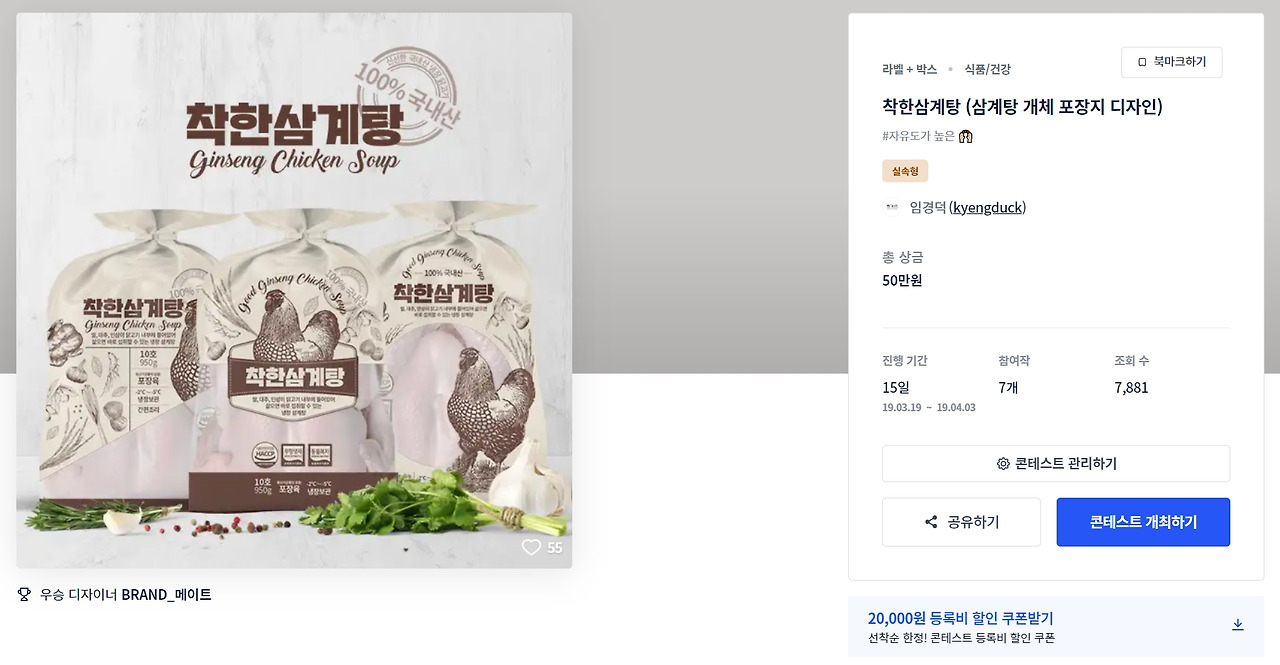Click designer avatar next to 임경덕
The height and width of the screenshot is (665, 1280).
pyautogui.click(x=891, y=208)
